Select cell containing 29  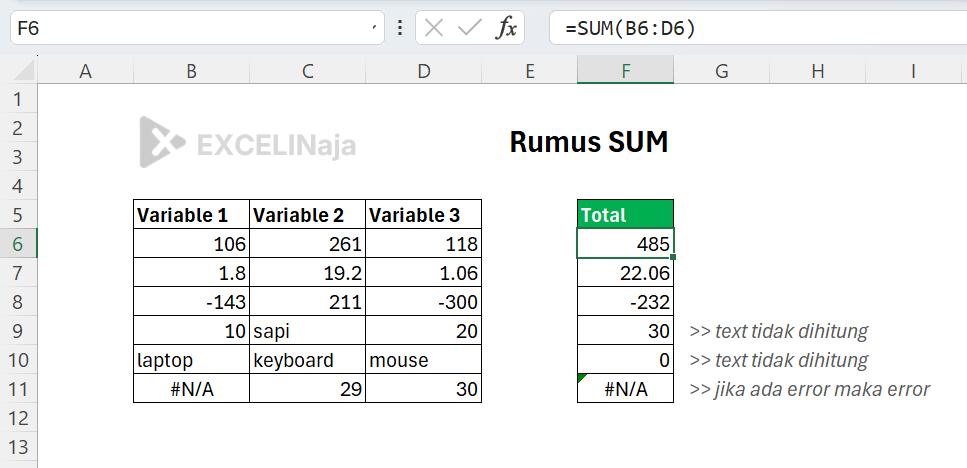click(x=308, y=388)
